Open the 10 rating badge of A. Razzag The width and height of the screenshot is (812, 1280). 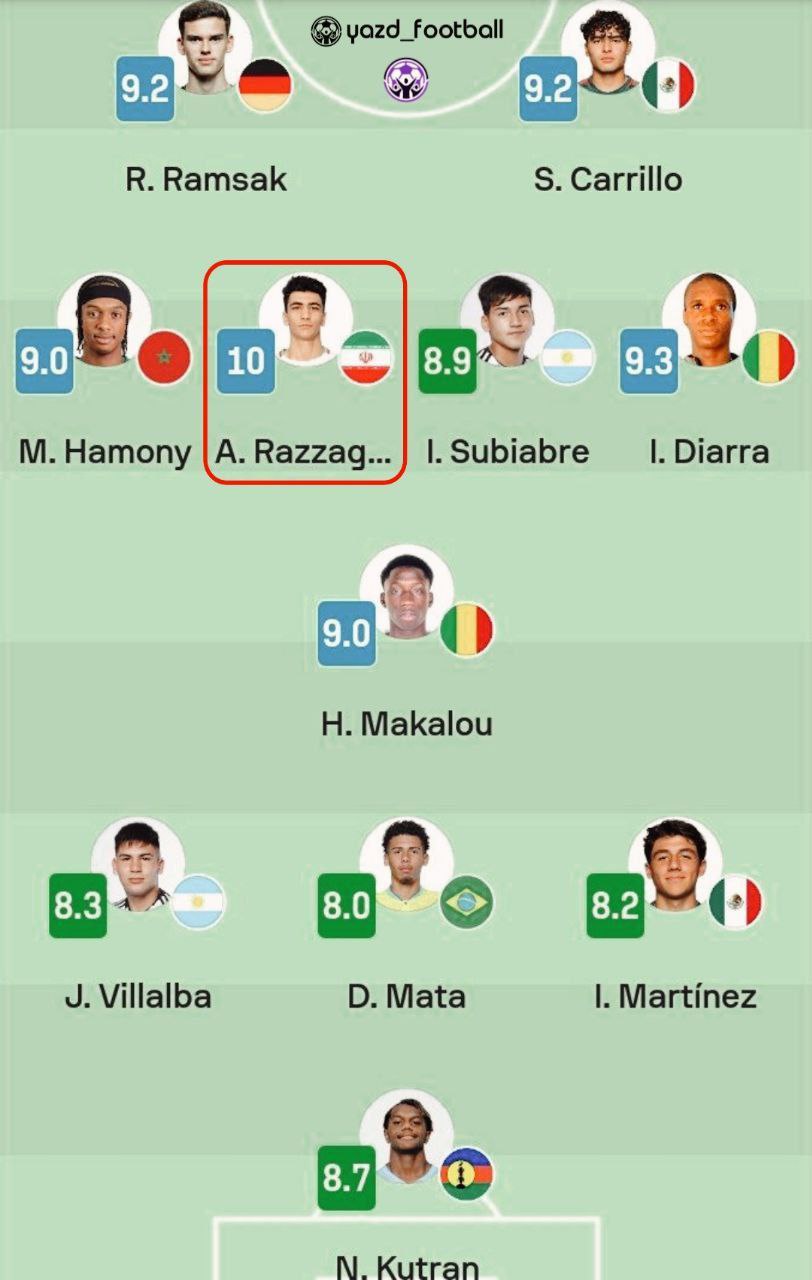coord(246,360)
